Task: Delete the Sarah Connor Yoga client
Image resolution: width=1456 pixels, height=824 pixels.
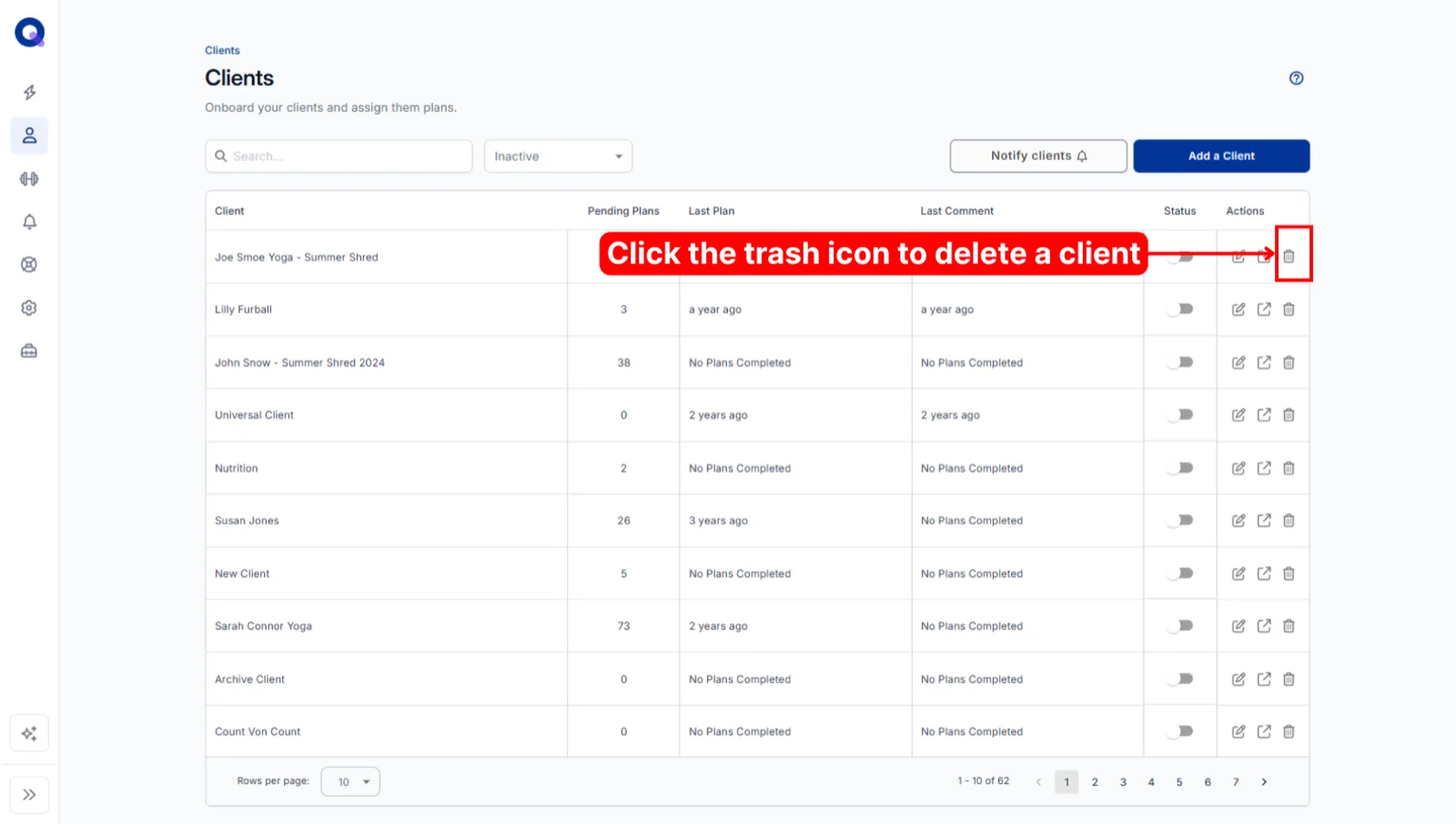Action: 1289,626
